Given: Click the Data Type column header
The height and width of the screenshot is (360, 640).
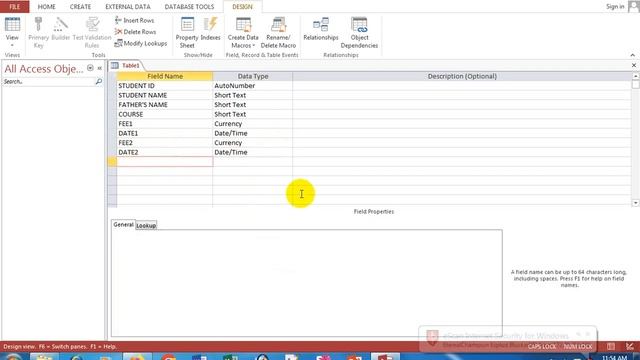Looking at the screenshot, I should tap(253, 76).
